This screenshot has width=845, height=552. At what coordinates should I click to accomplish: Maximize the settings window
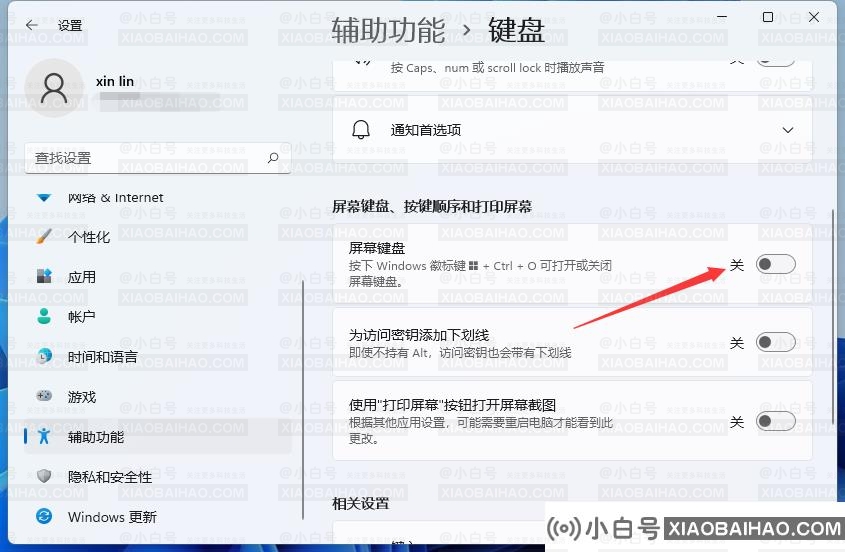pyautogui.click(x=768, y=17)
